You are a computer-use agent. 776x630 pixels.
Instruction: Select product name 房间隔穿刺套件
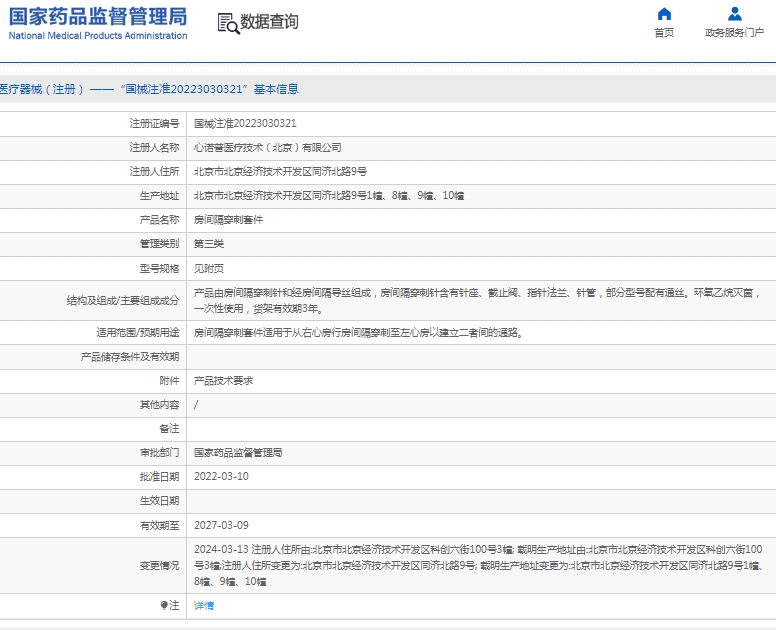pyautogui.click(x=228, y=220)
